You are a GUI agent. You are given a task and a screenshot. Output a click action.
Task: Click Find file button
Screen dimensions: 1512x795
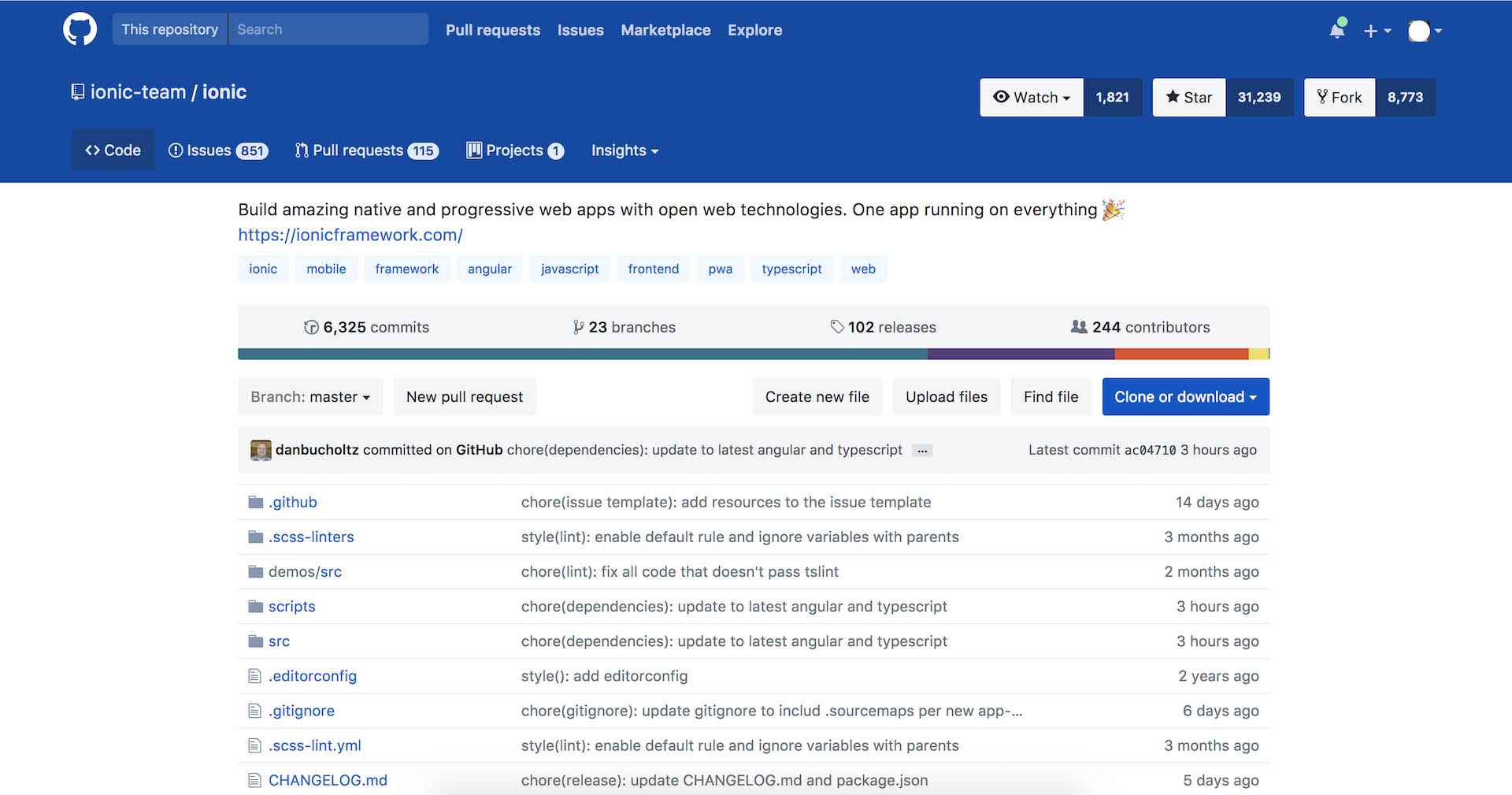click(1051, 396)
